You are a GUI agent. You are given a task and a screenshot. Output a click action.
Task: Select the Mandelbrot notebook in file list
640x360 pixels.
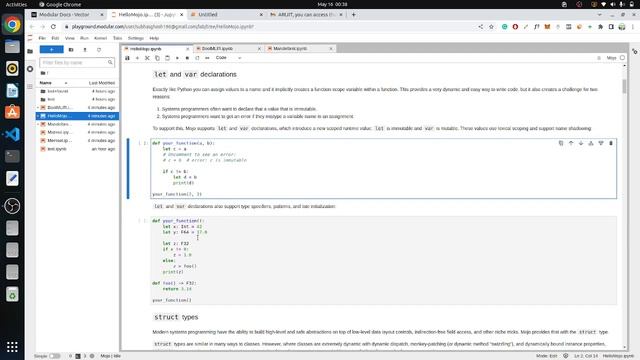point(77,124)
